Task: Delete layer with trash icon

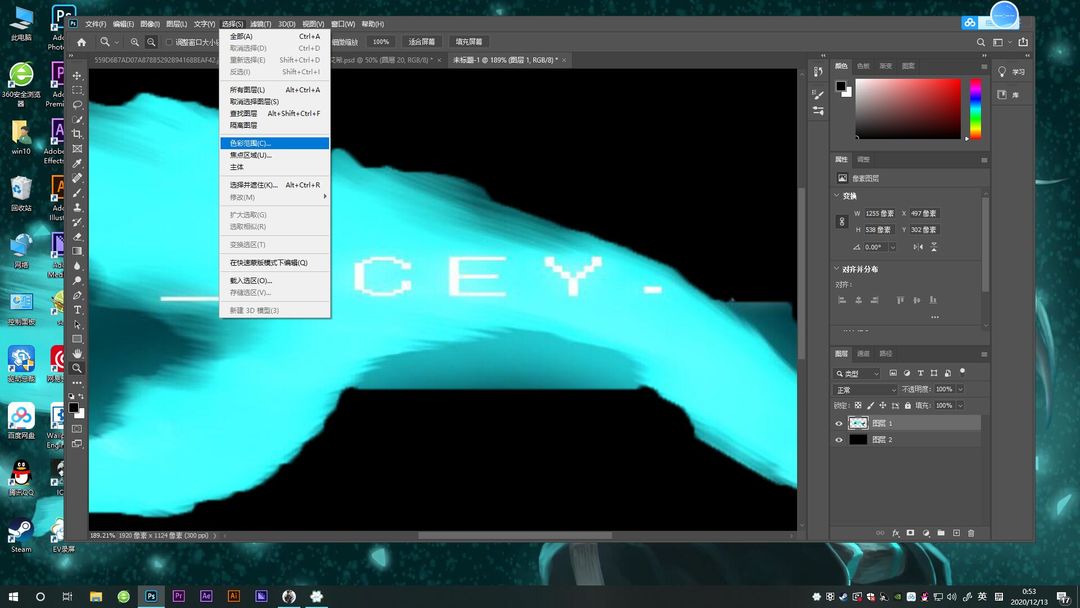Action: pyautogui.click(x=971, y=533)
